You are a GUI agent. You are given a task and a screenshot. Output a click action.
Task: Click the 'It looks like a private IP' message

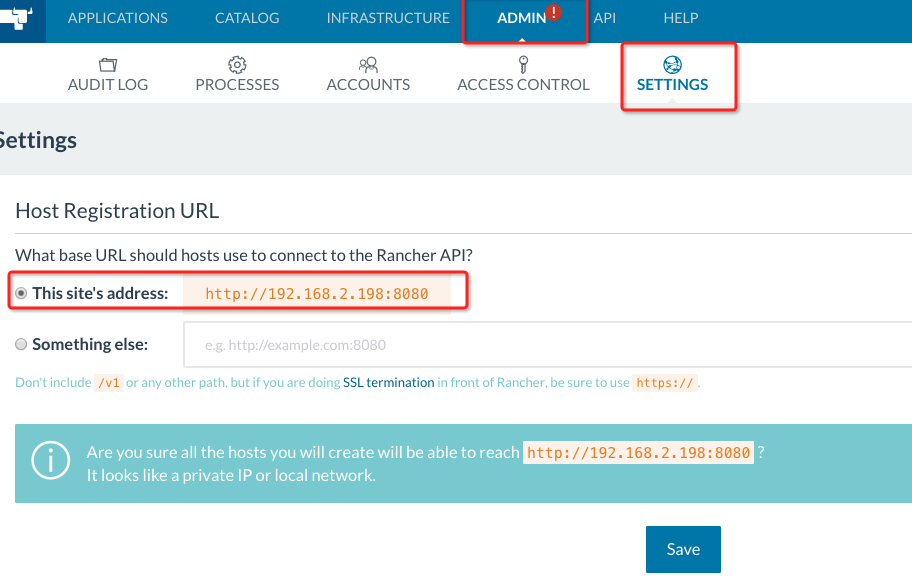point(231,475)
